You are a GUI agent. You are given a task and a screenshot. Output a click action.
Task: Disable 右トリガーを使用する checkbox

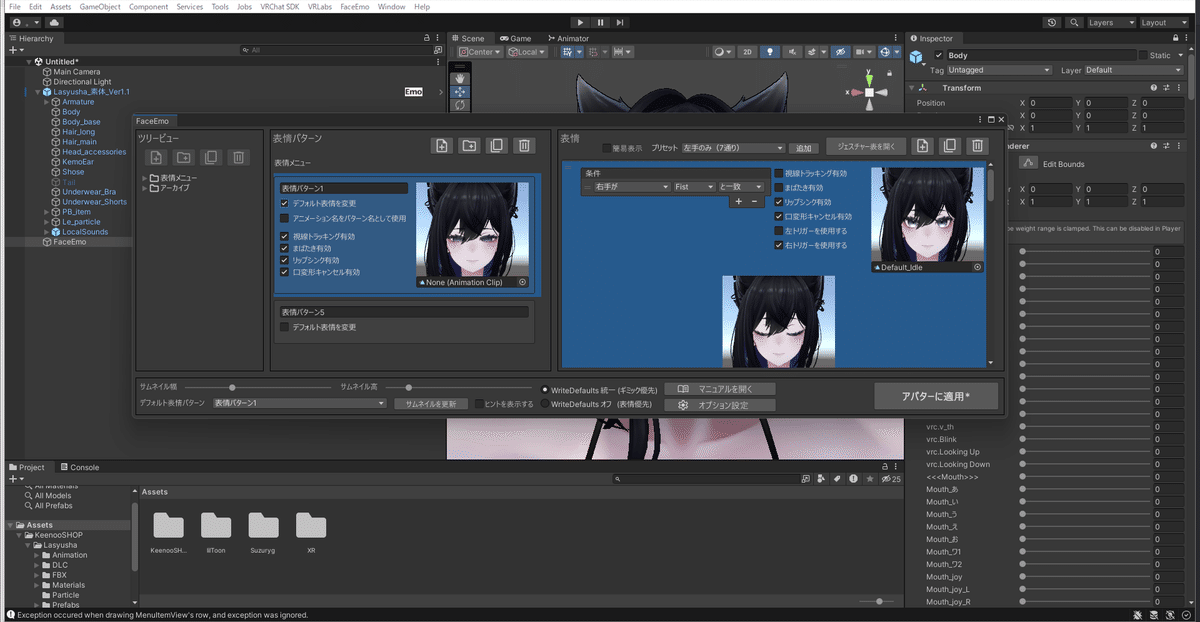[778, 245]
